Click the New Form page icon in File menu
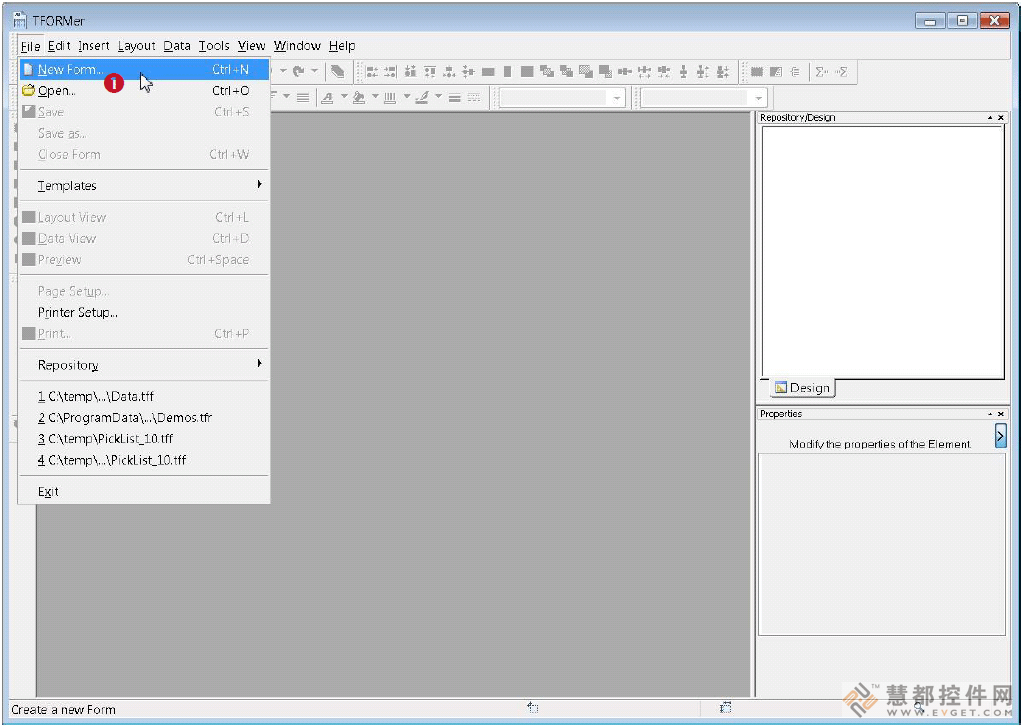The height and width of the screenshot is (728, 1022). pos(28,69)
